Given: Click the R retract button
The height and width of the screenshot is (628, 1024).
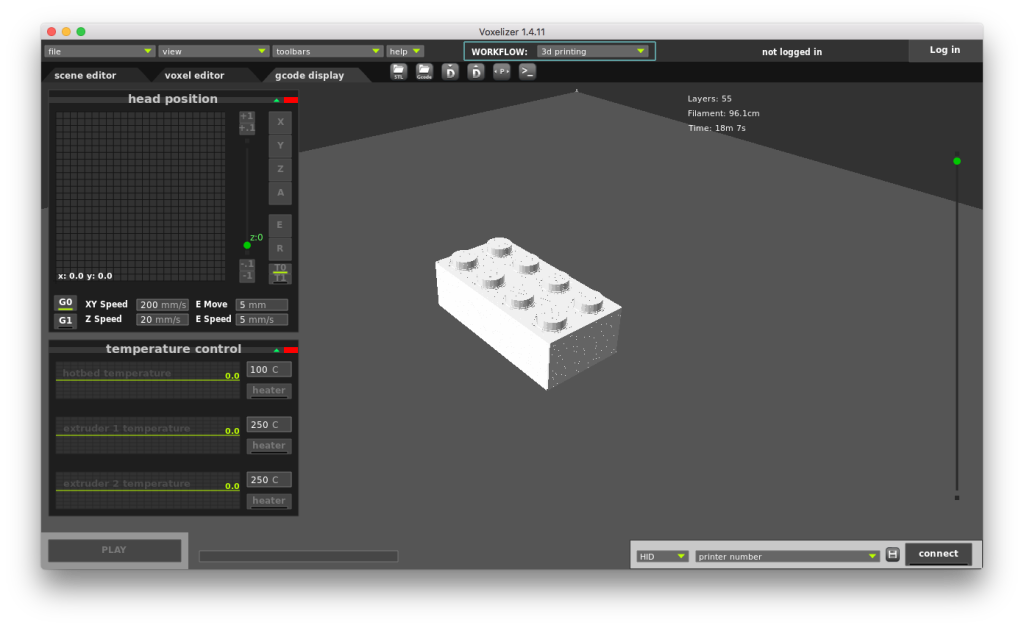Looking at the screenshot, I should click(280, 249).
